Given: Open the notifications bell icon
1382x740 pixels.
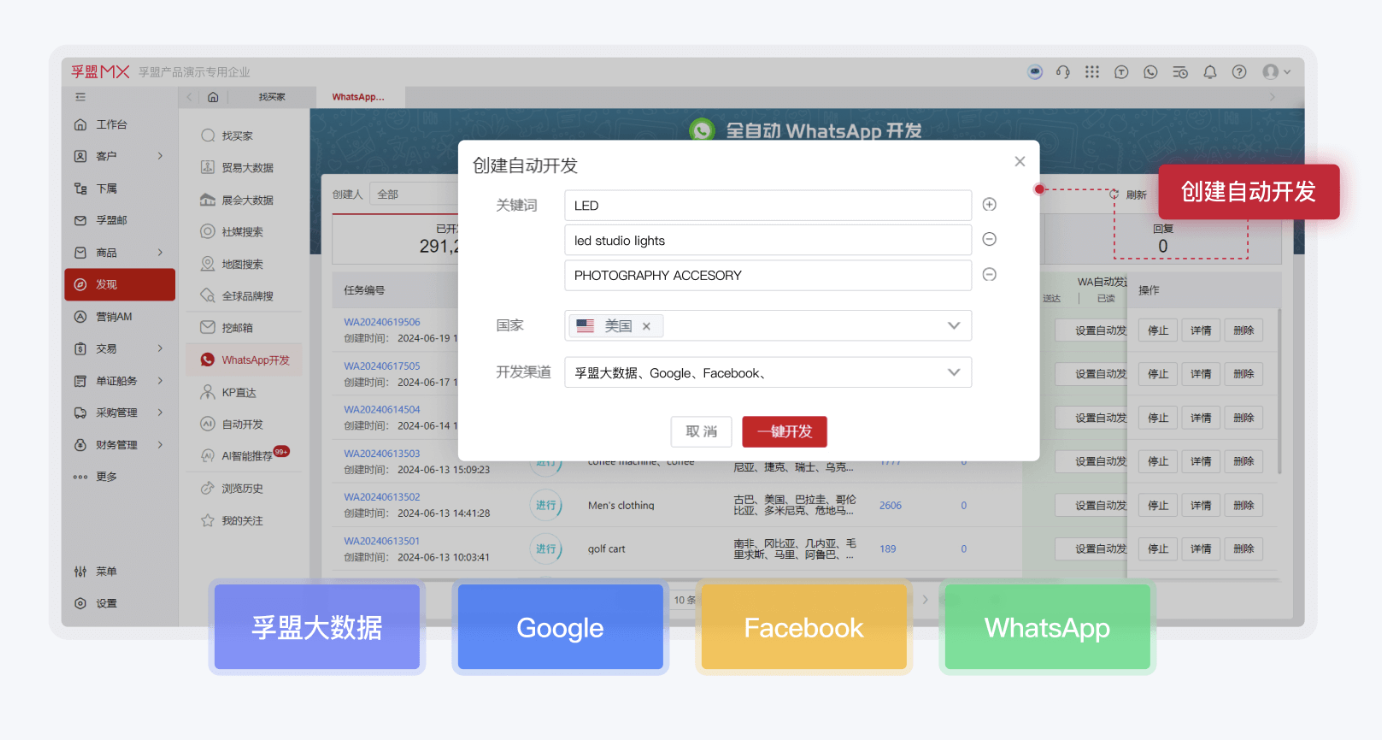Looking at the screenshot, I should pyautogui.click(x=1209, y=71).
